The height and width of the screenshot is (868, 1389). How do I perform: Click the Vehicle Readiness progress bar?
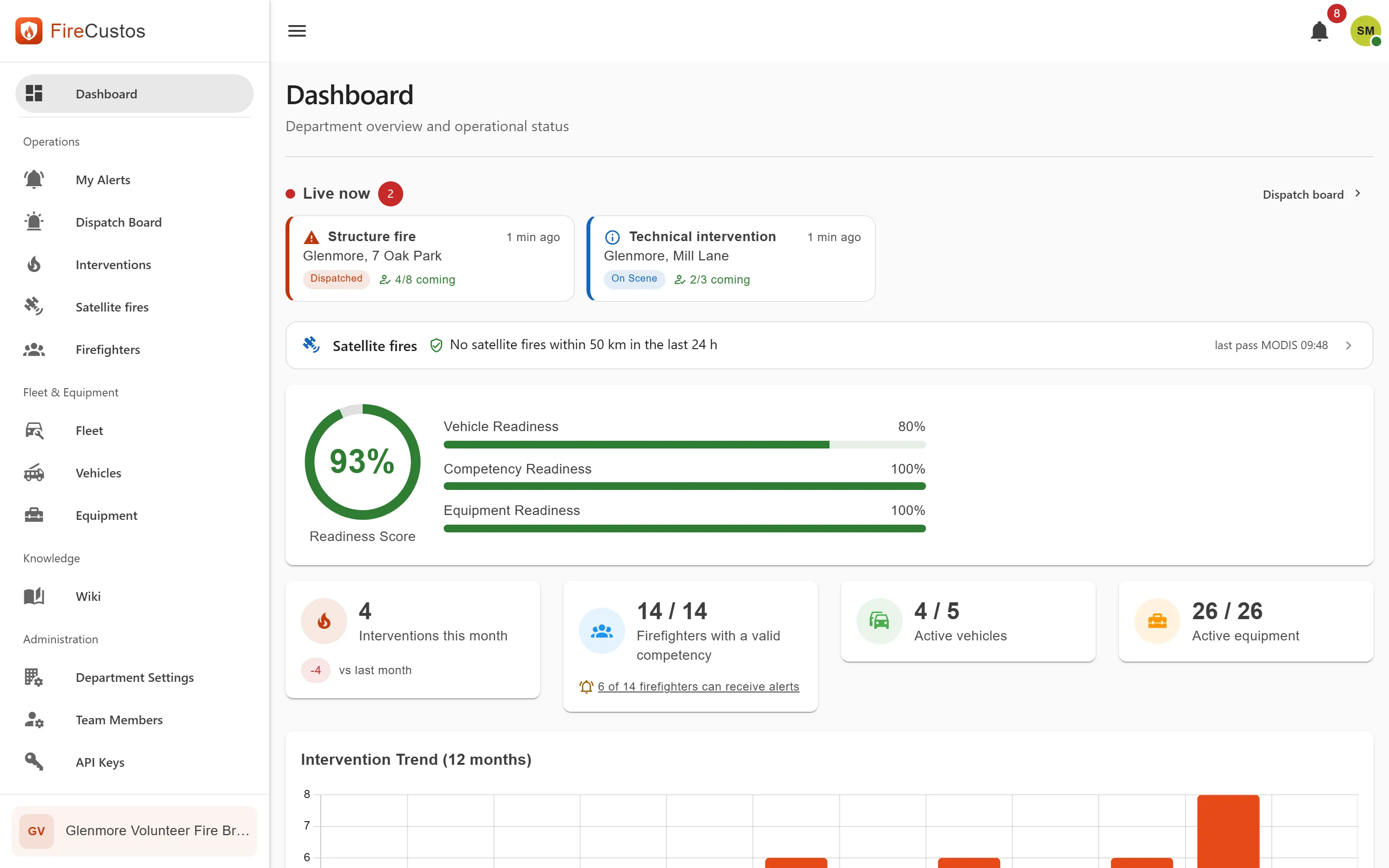684,445
